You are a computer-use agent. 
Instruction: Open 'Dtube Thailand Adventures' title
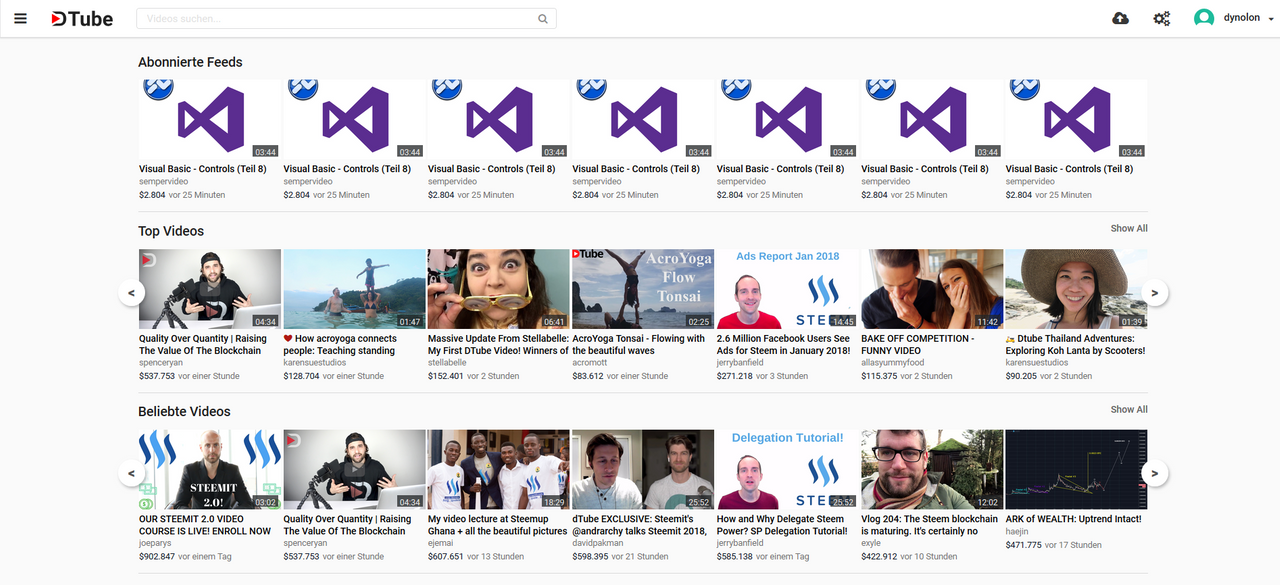pos(1075,345)
